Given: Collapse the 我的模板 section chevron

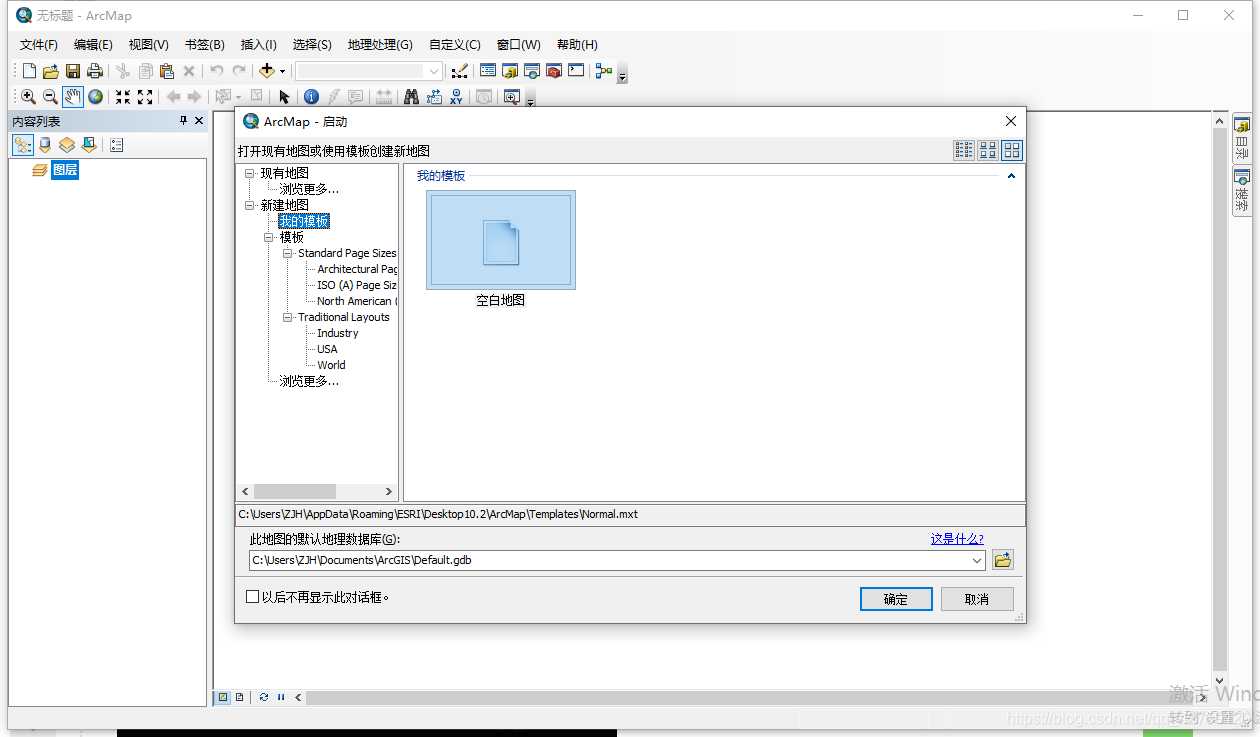Looking at the screenshot, I should point(1011,176).
